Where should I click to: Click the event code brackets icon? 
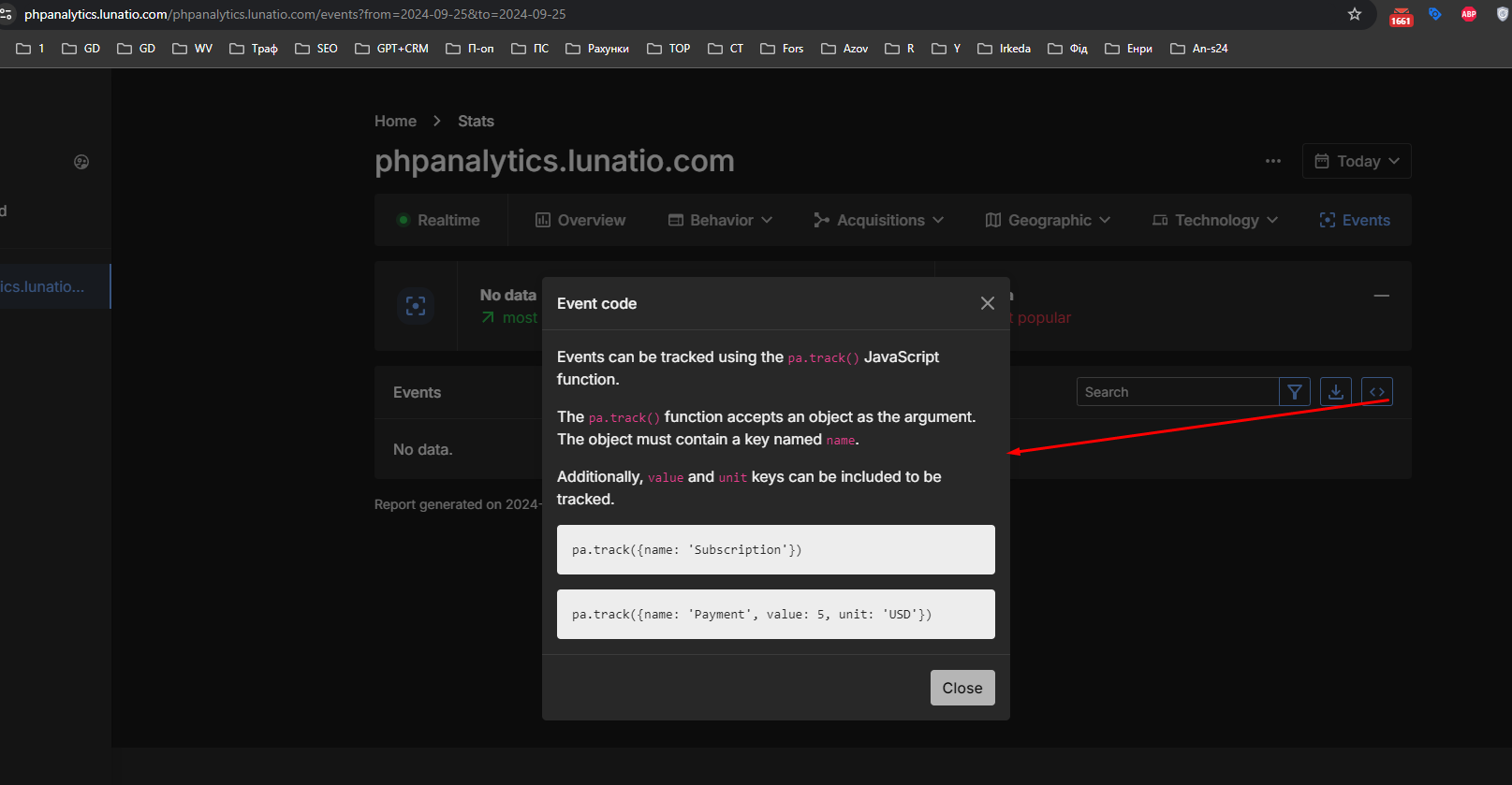(x=1376, y=392)
